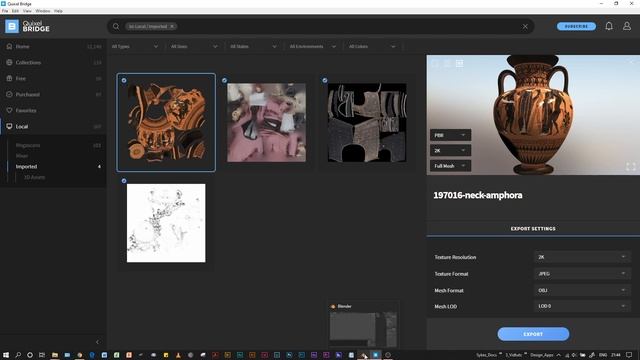Open the Edit menu
This screenshot has height=360, width=640.
(15, 11)
